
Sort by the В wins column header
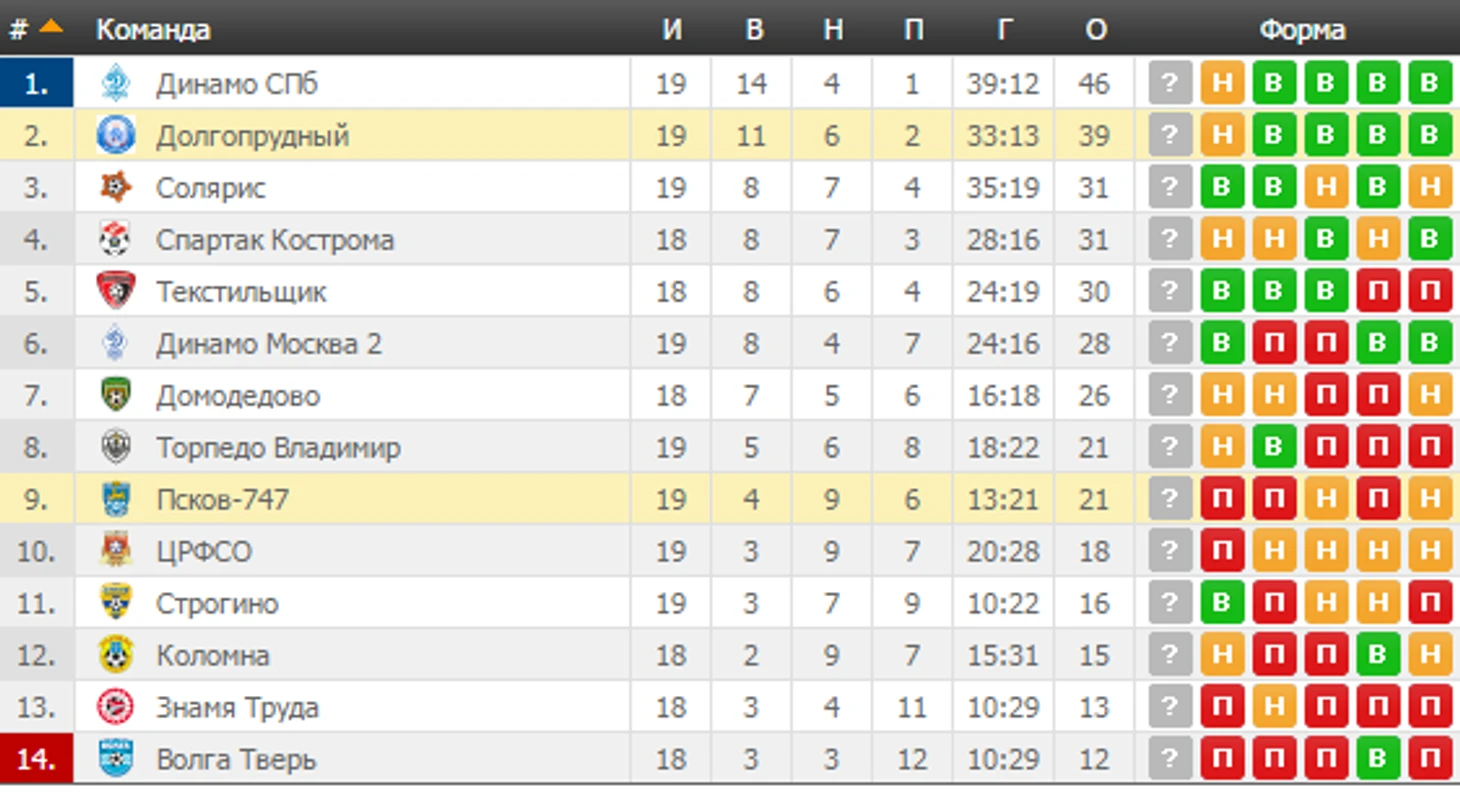[x=752, y=30]
